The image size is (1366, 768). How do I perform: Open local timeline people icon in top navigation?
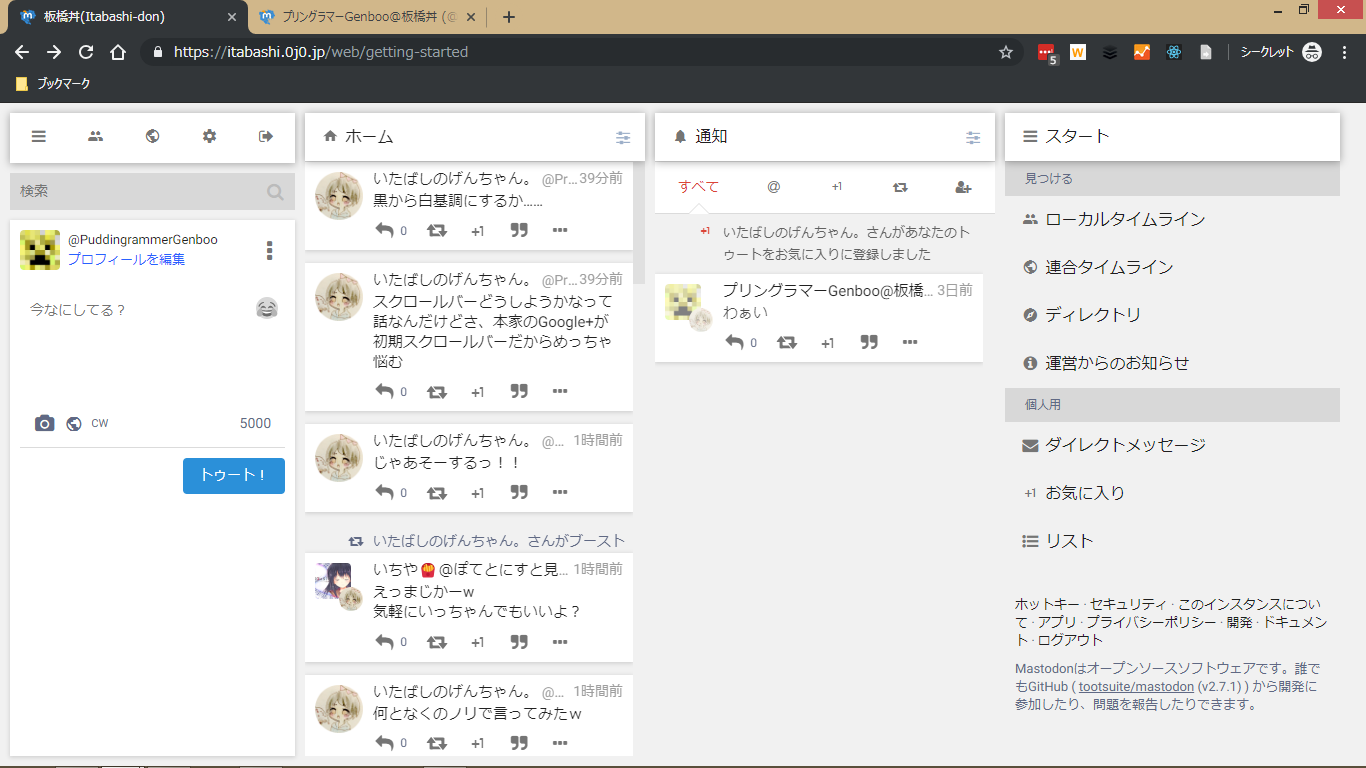95,137
